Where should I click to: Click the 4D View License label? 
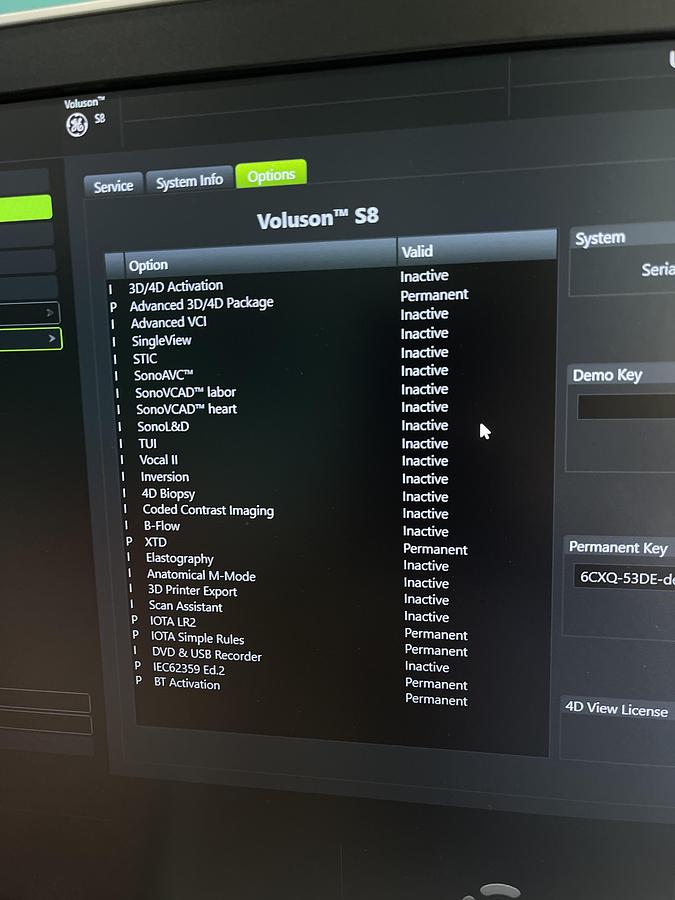tap(616, 709)
